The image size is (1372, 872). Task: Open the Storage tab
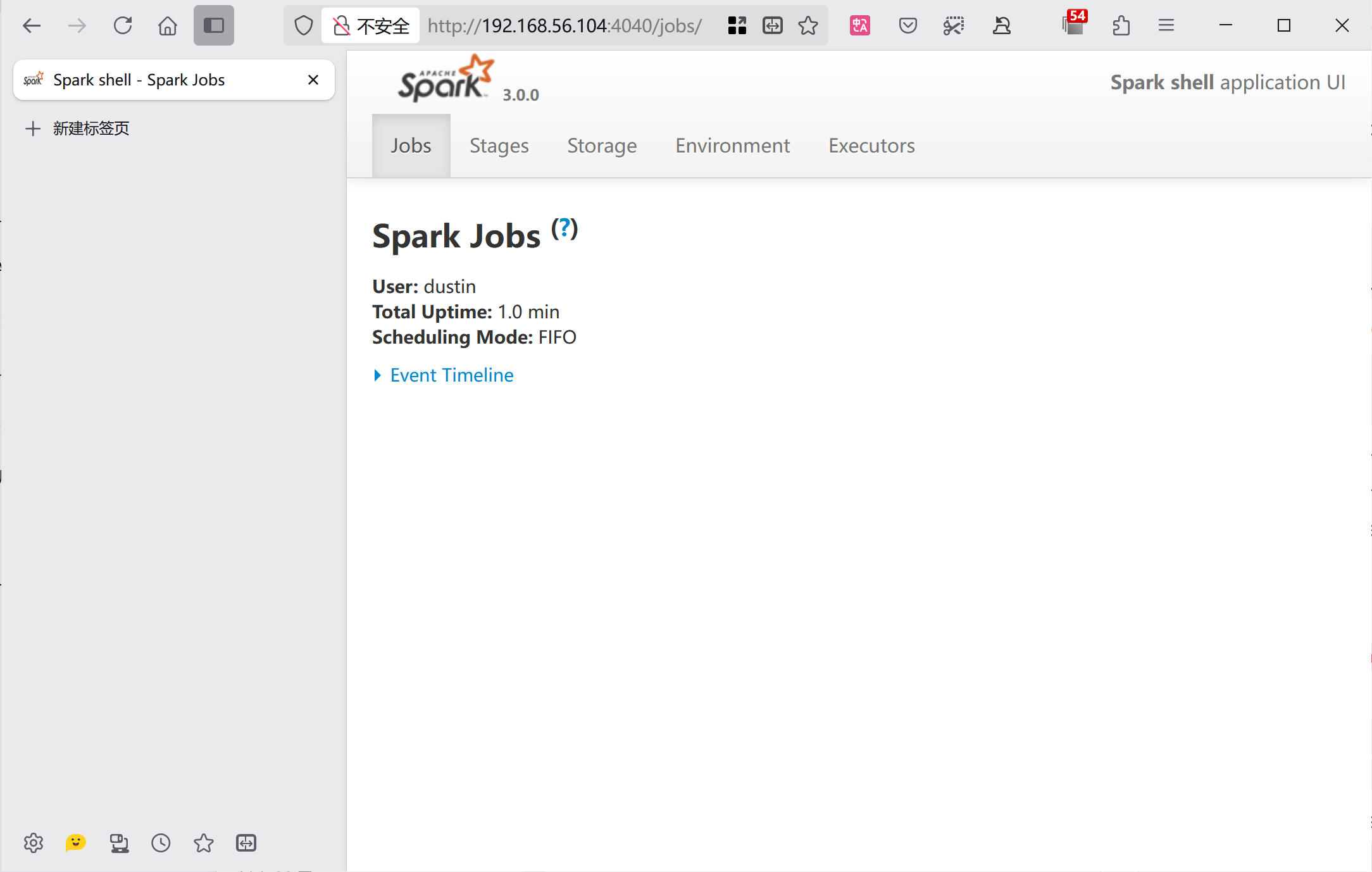pos(602,146)
